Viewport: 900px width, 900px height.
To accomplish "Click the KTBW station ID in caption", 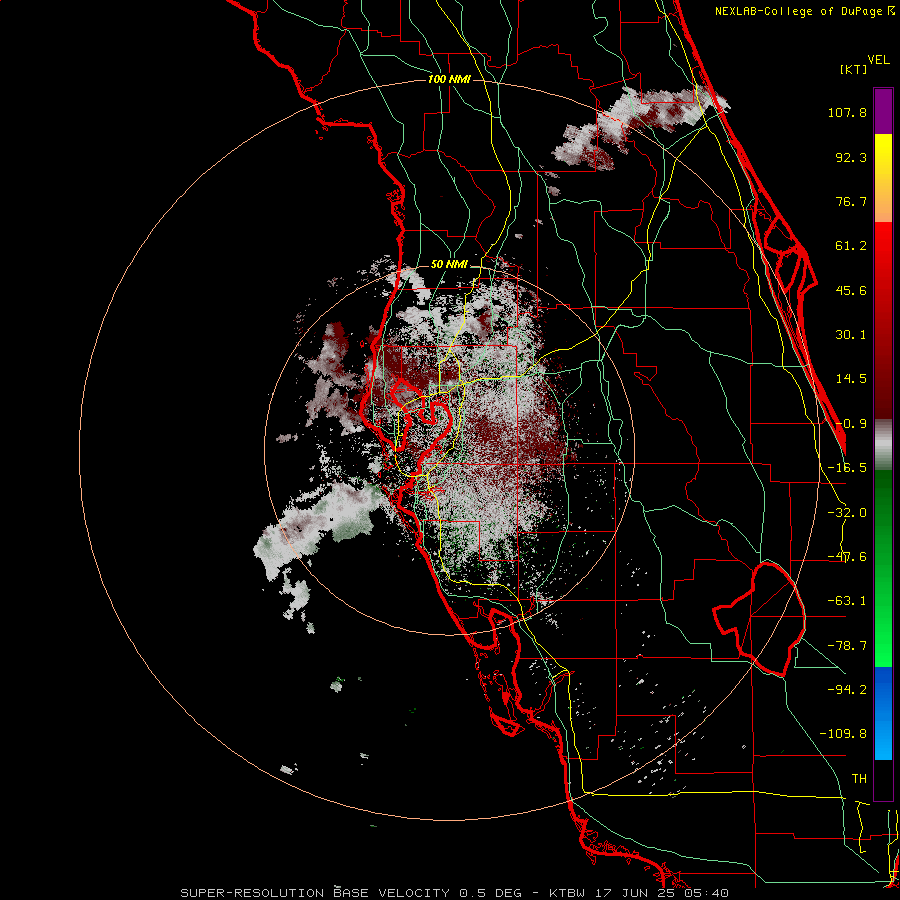I will [567, 893].
